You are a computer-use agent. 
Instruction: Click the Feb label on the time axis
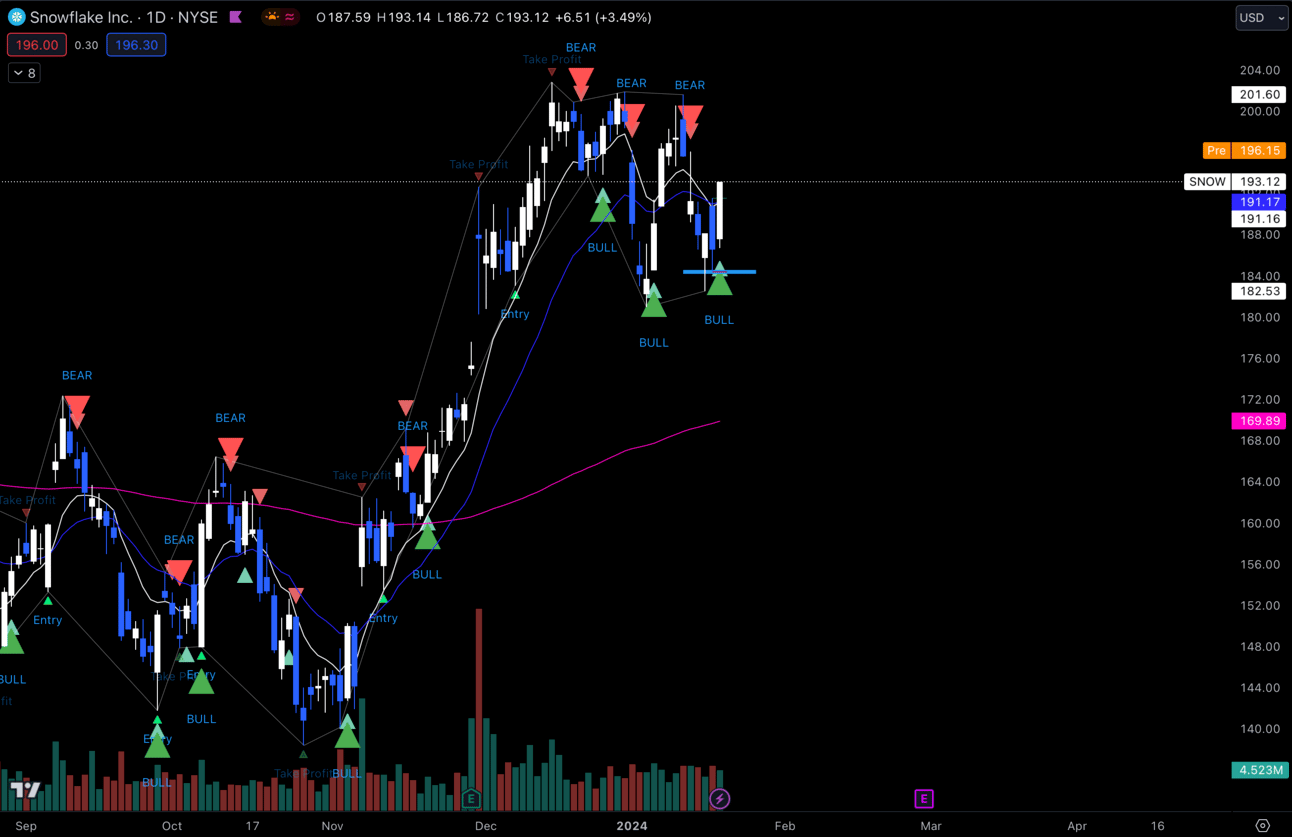point(785,826)
